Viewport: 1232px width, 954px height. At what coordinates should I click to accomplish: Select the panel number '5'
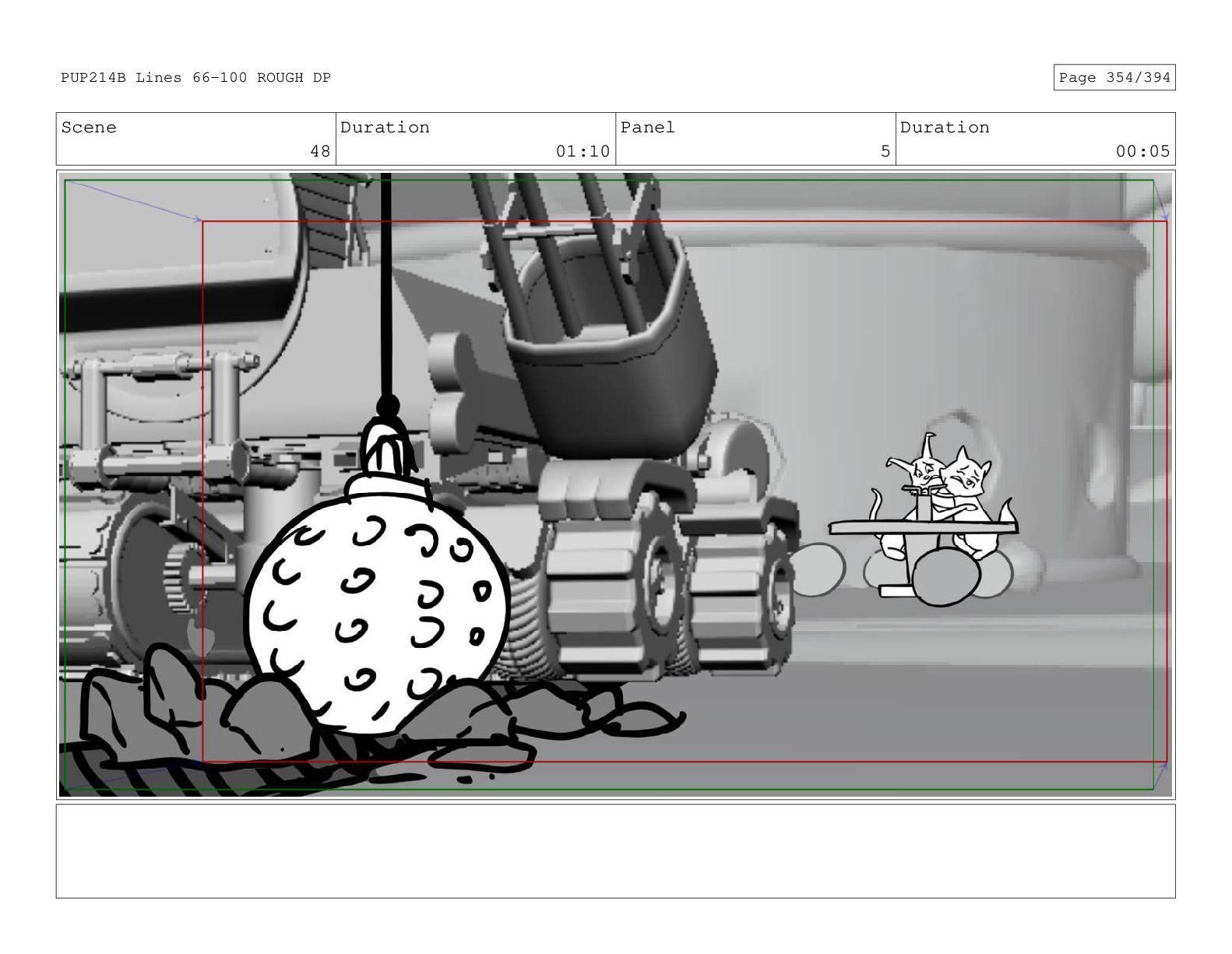[885, 151]
